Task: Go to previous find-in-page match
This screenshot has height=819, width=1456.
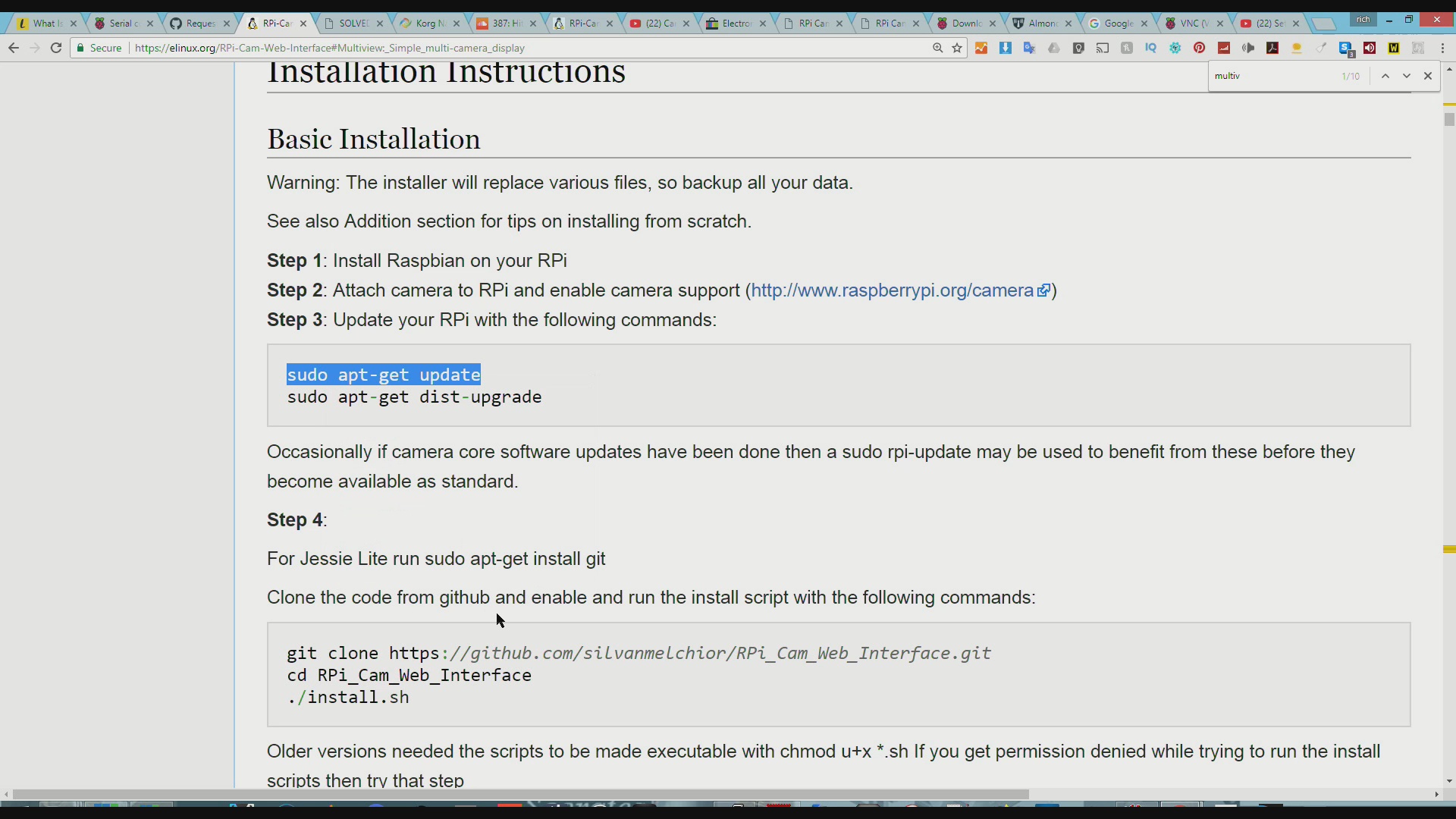Action: click(1385, 76)
